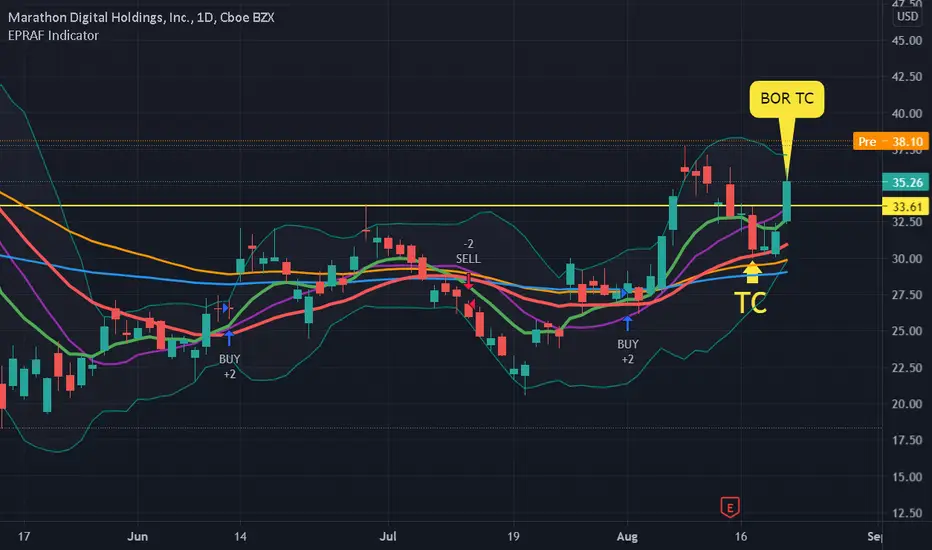Click the blue buy arrow near June 14
The width and height of the screenshot is (932, 550).
click(229, 338)
